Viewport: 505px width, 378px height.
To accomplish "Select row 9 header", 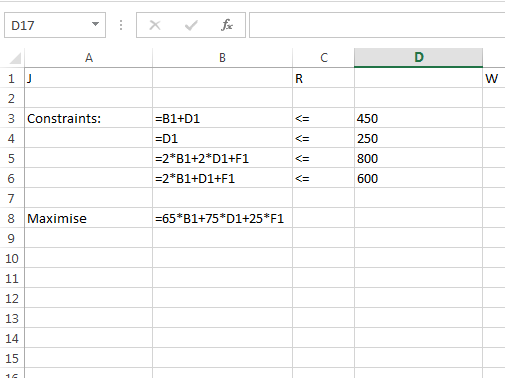I will pos(12,239).
